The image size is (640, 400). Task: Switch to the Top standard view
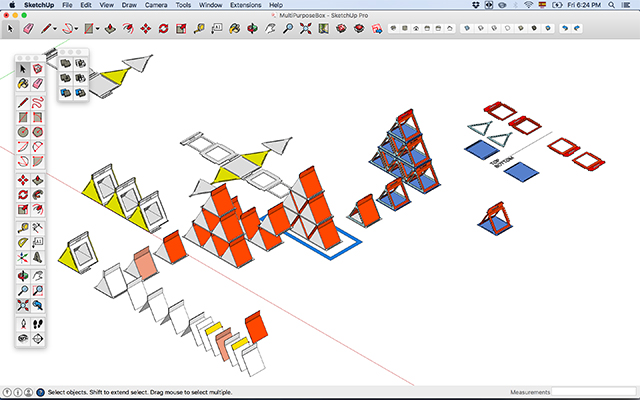coord(405,28)
